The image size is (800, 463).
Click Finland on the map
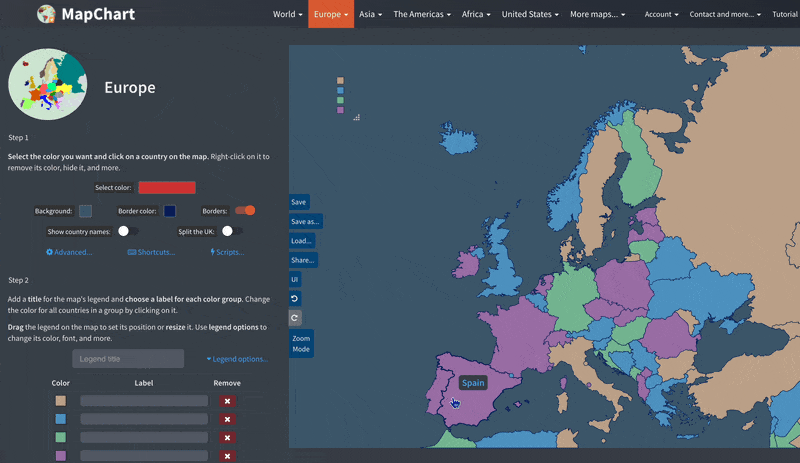(638, 168)
